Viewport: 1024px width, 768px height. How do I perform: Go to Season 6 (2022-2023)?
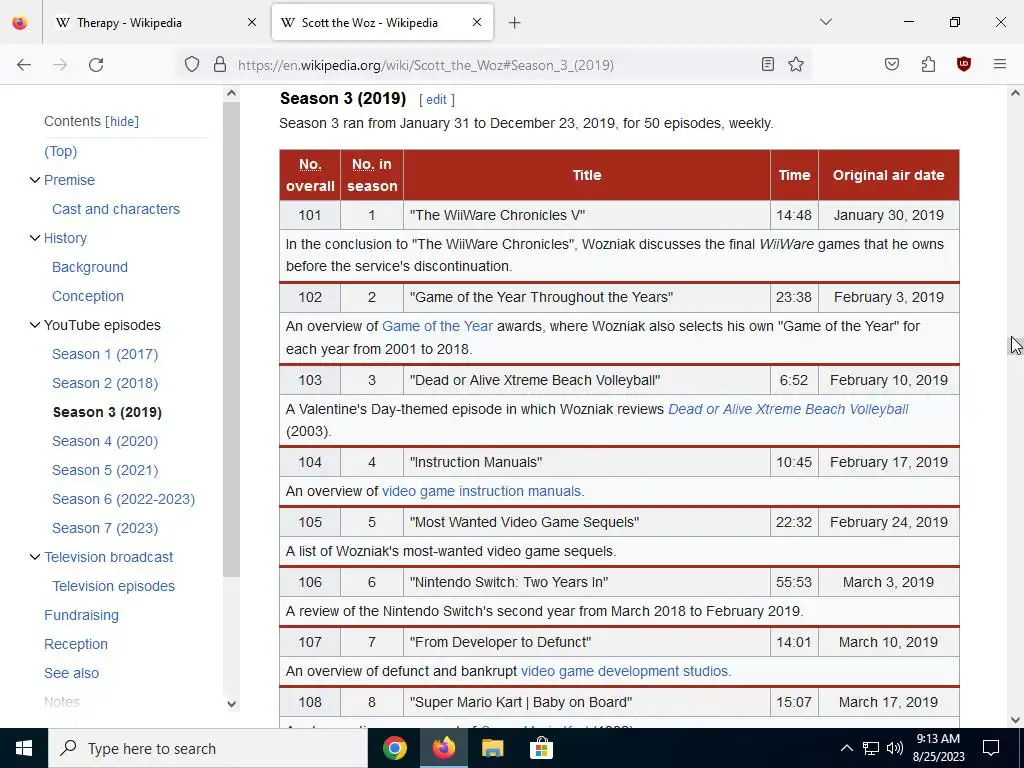123,499
